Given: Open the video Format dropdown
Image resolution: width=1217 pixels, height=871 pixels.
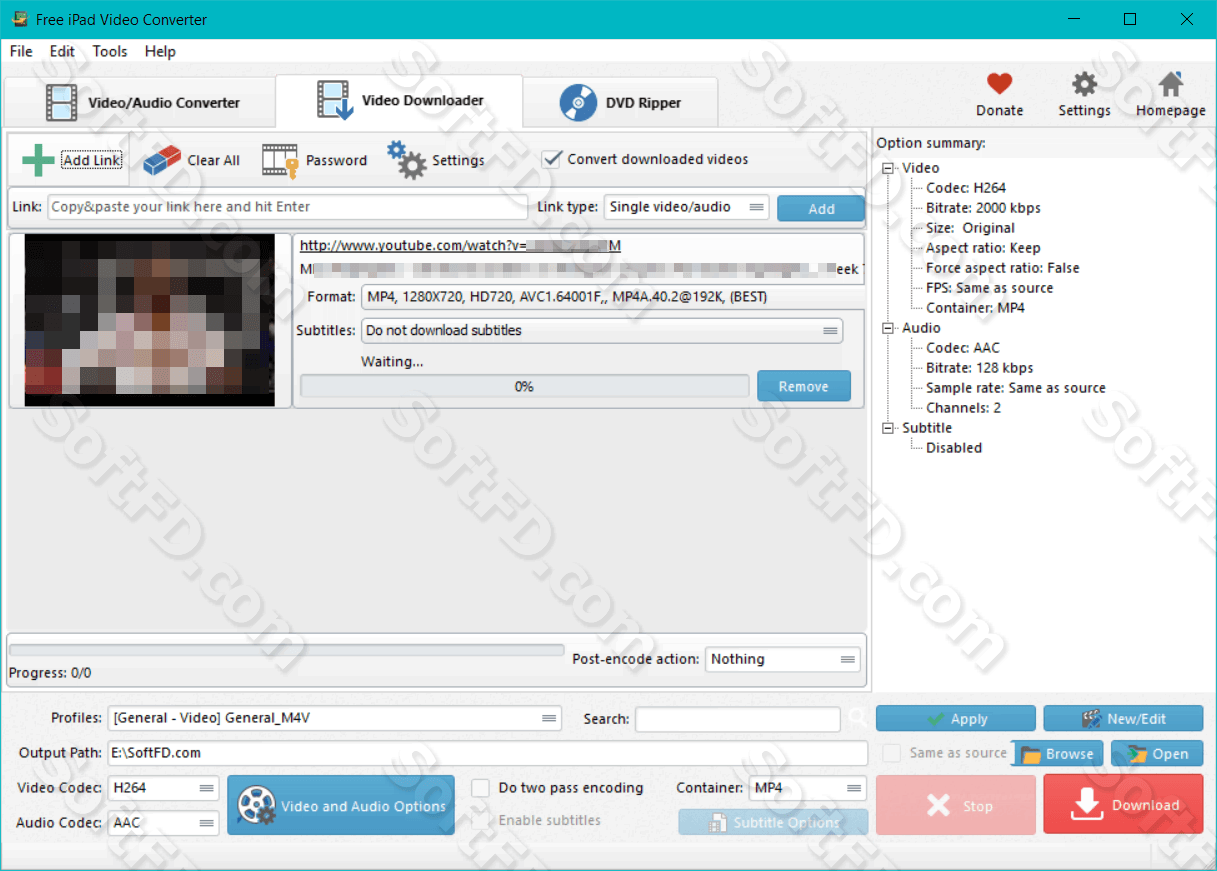Looking at the screenshot, I should tap(612, 297).
